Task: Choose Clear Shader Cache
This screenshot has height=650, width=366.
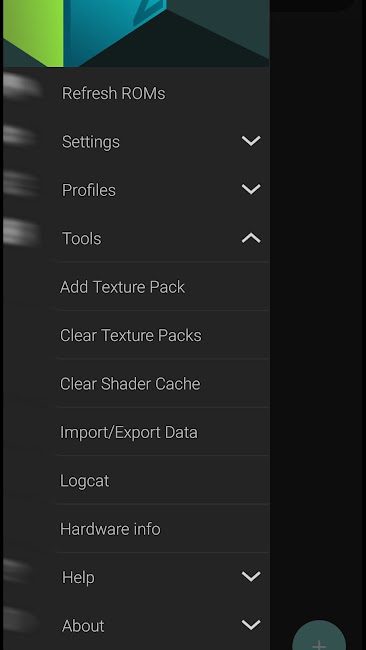Action: click(x=163, y=383)
